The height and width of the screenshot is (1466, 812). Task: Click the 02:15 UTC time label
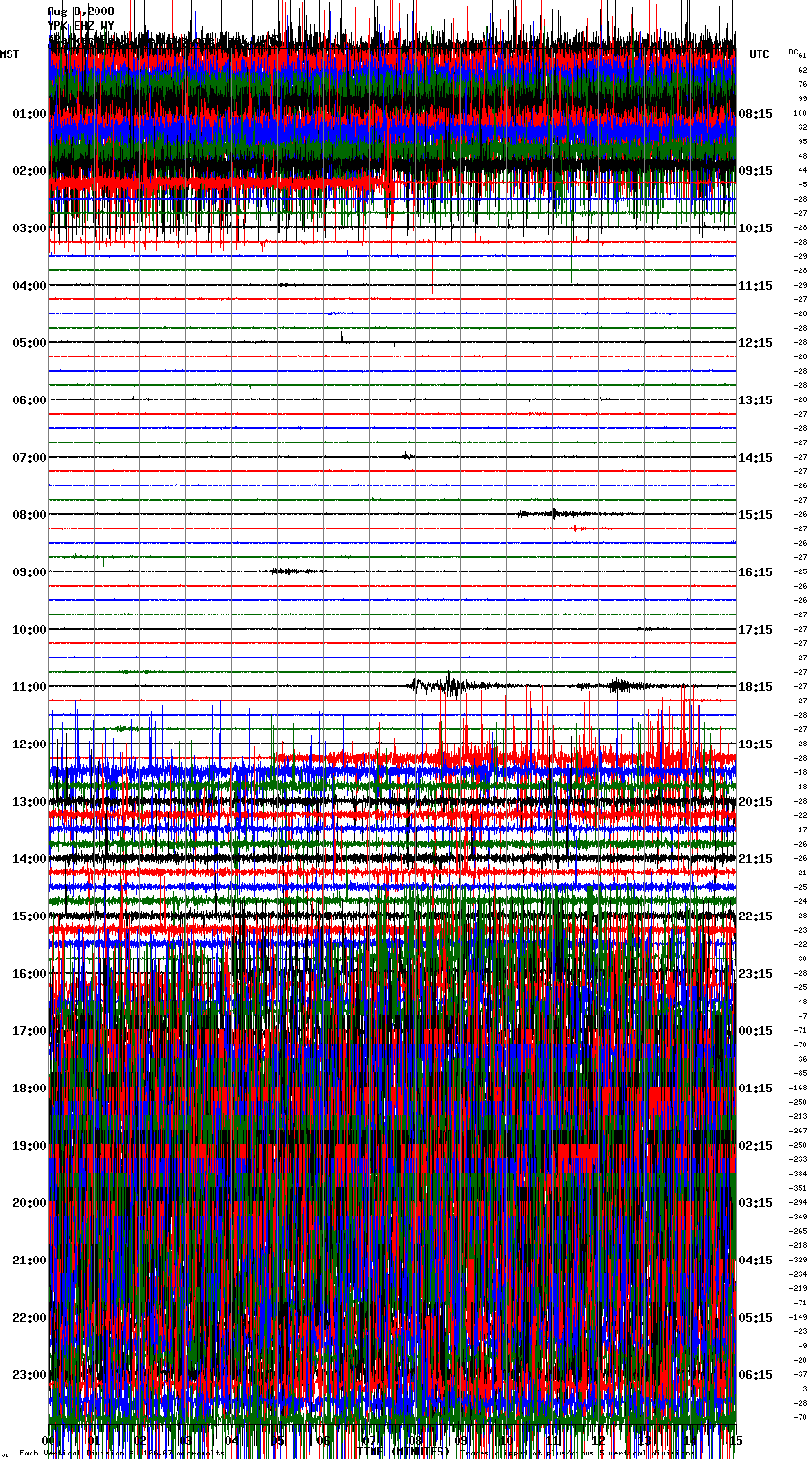756,1146
